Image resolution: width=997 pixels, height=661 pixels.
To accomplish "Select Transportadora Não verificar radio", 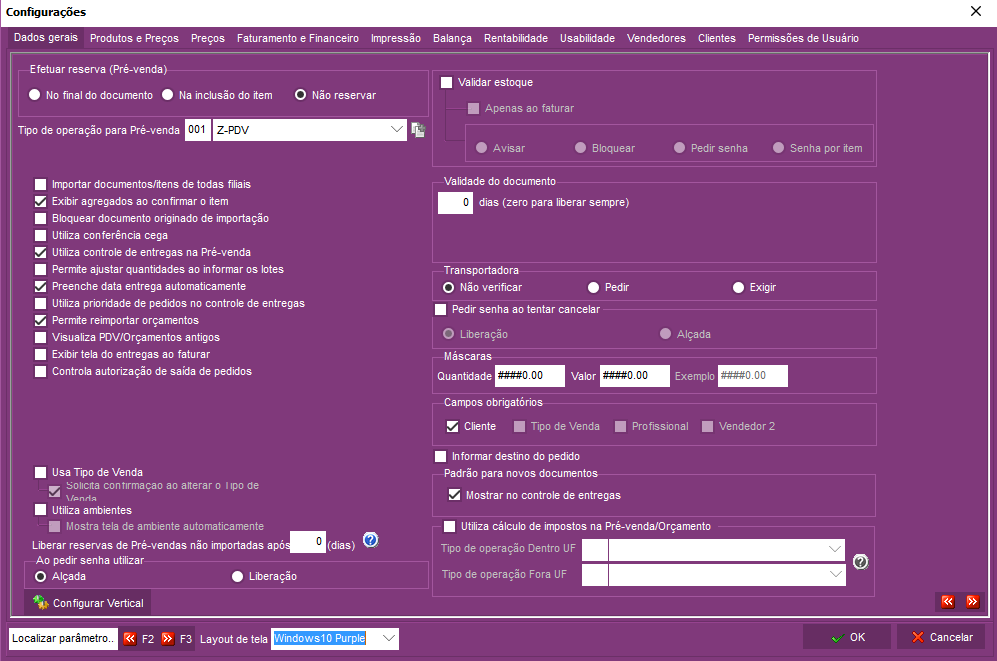I will point(449,288).
